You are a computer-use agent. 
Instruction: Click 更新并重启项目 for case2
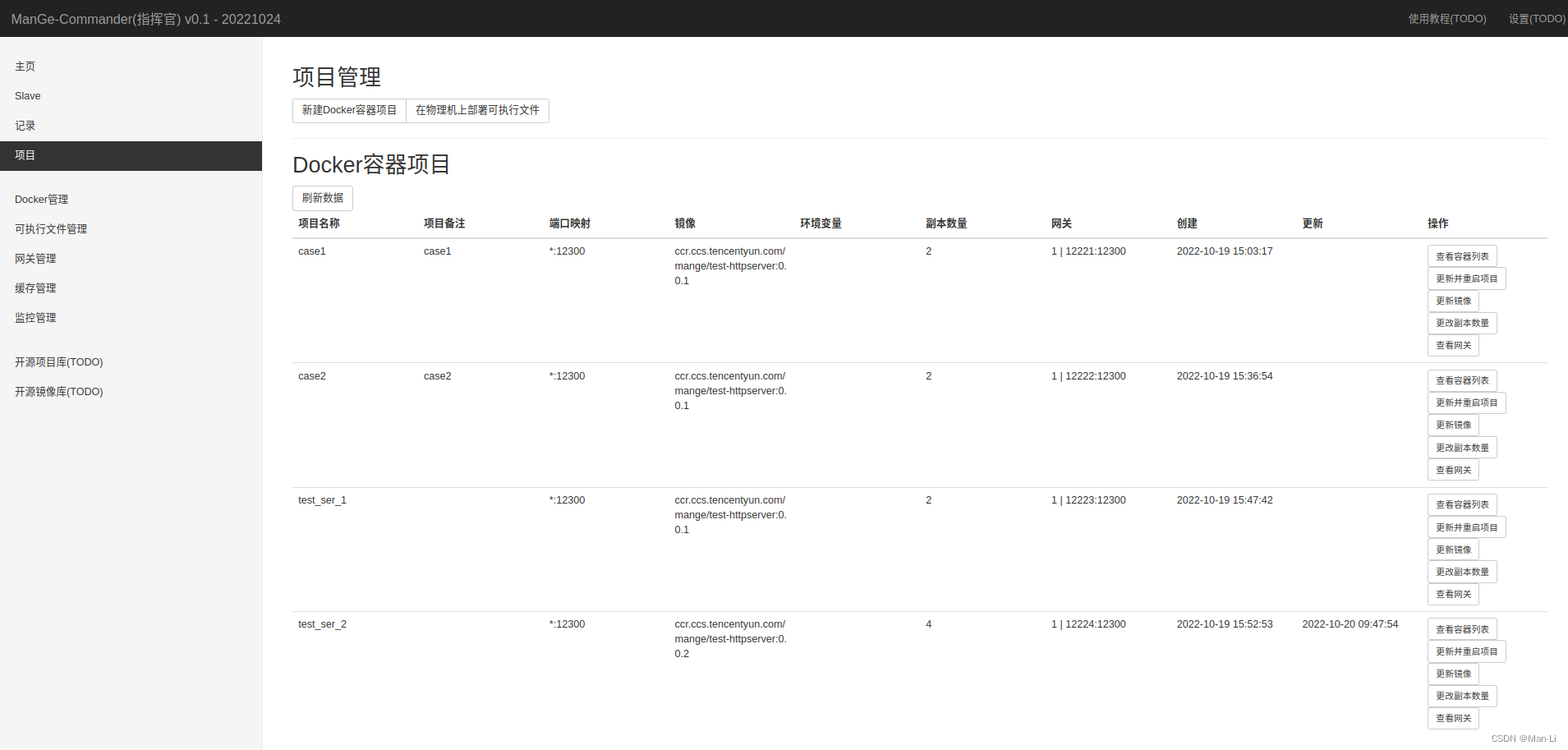pyautogui.click(x=1466, y=403)
